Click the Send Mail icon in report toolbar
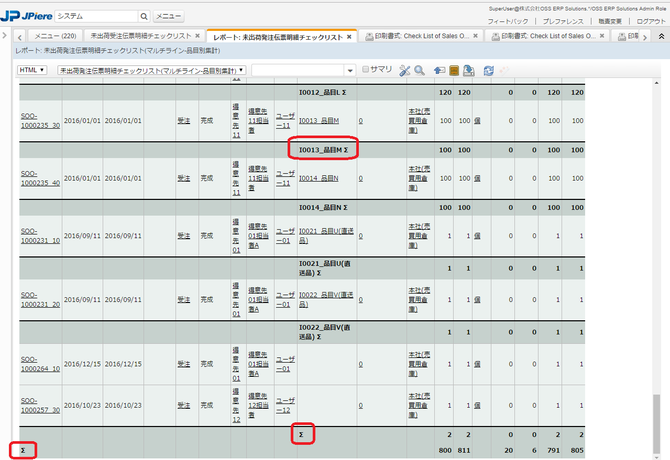The image size is (670, 460). click(439, 70)
